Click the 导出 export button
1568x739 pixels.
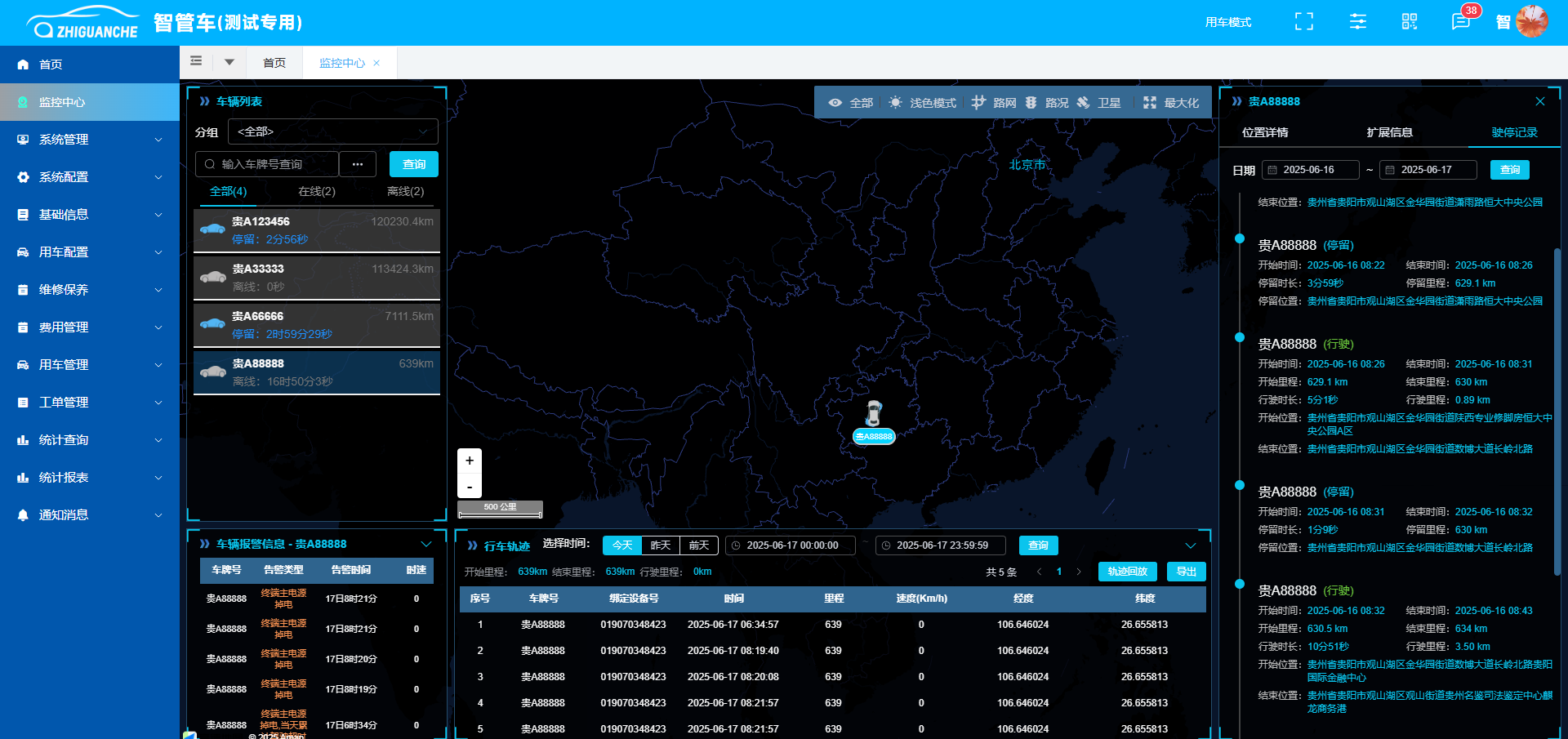(1186, 572)
